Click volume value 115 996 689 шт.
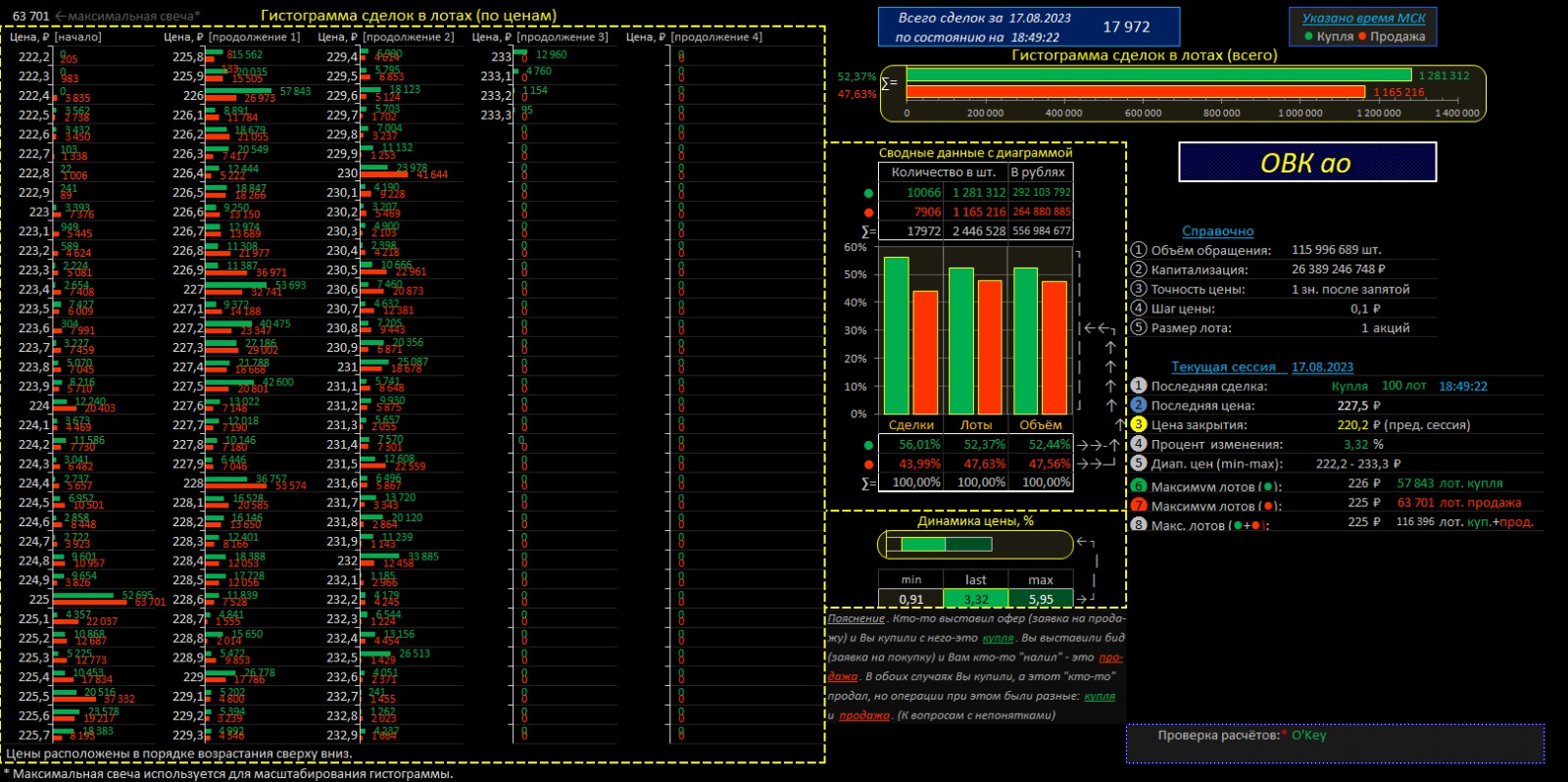 tap(1336, 250)
